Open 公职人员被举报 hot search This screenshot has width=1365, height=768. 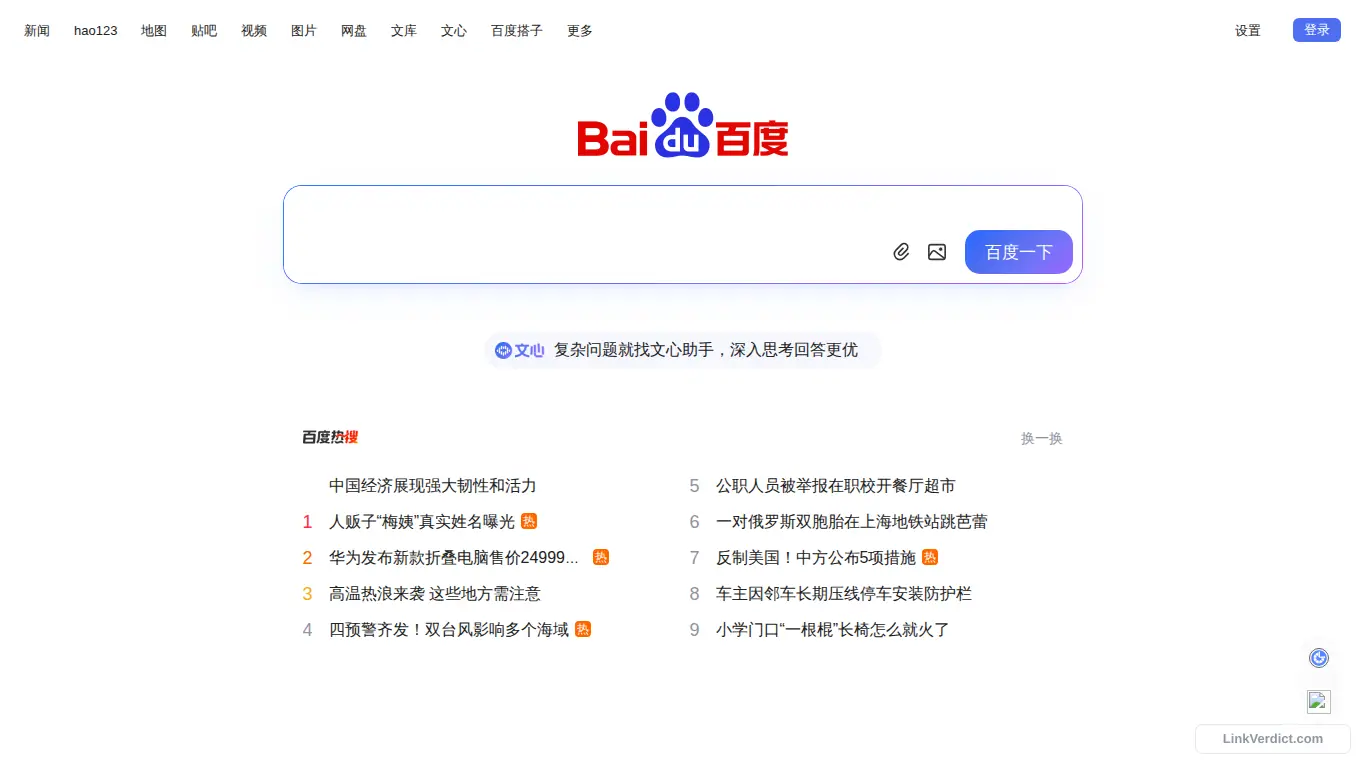[x=836, y=486]
